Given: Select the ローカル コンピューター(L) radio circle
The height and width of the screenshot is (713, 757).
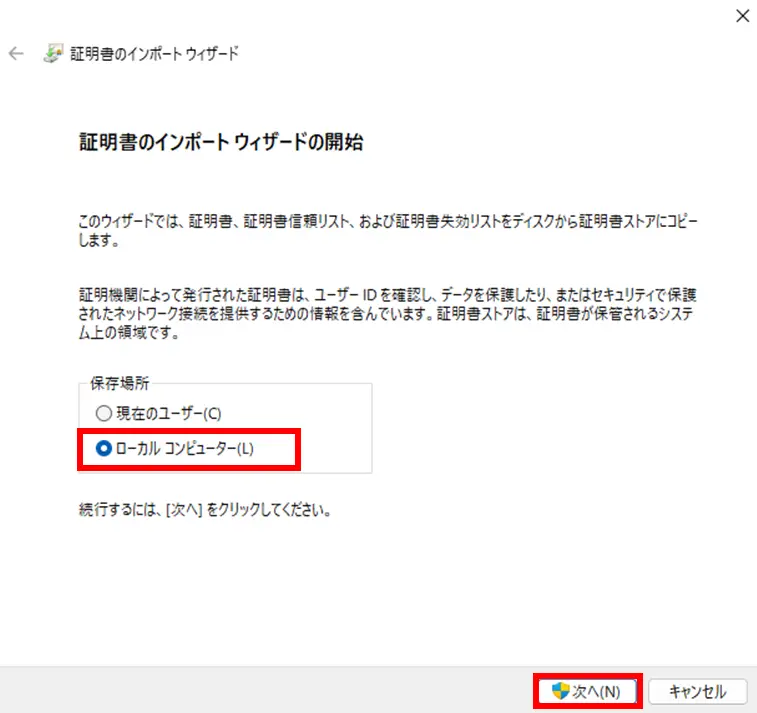Looking at the screenshot, I should (103, 448).
